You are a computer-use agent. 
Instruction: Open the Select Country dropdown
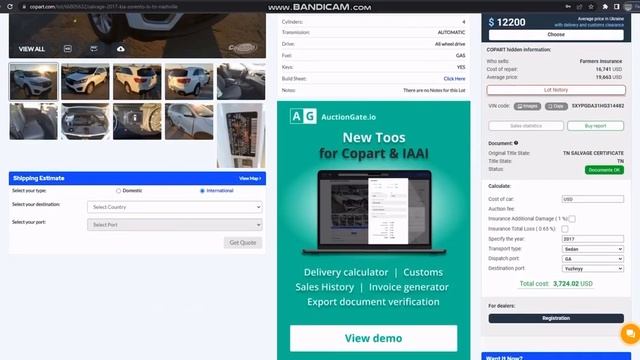point(174,207)
